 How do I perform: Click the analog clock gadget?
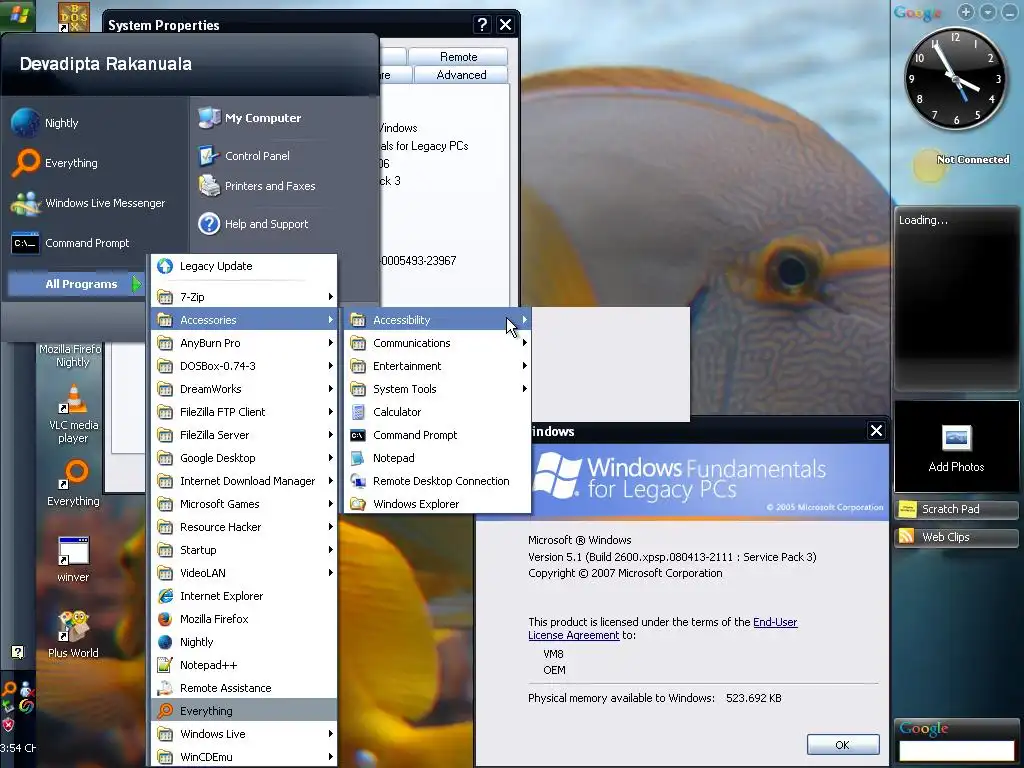[955, 80]
